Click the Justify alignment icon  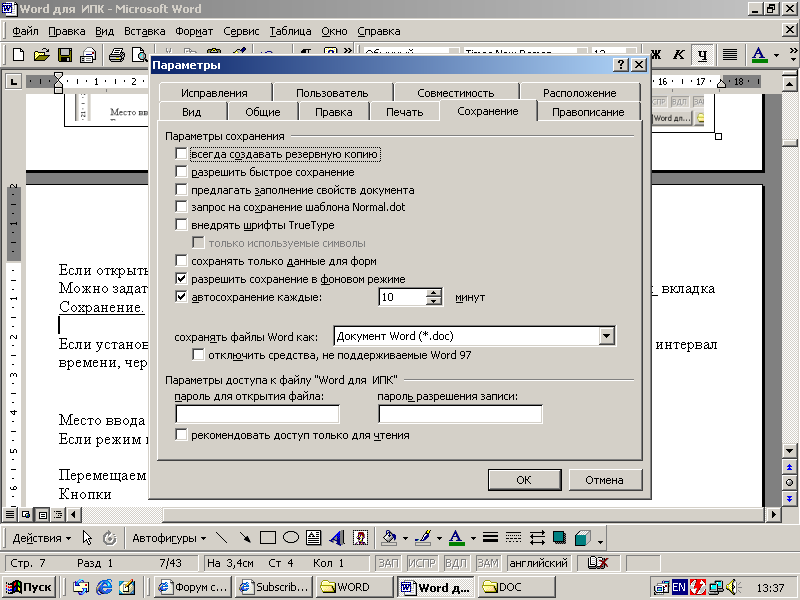click(730, 55)
